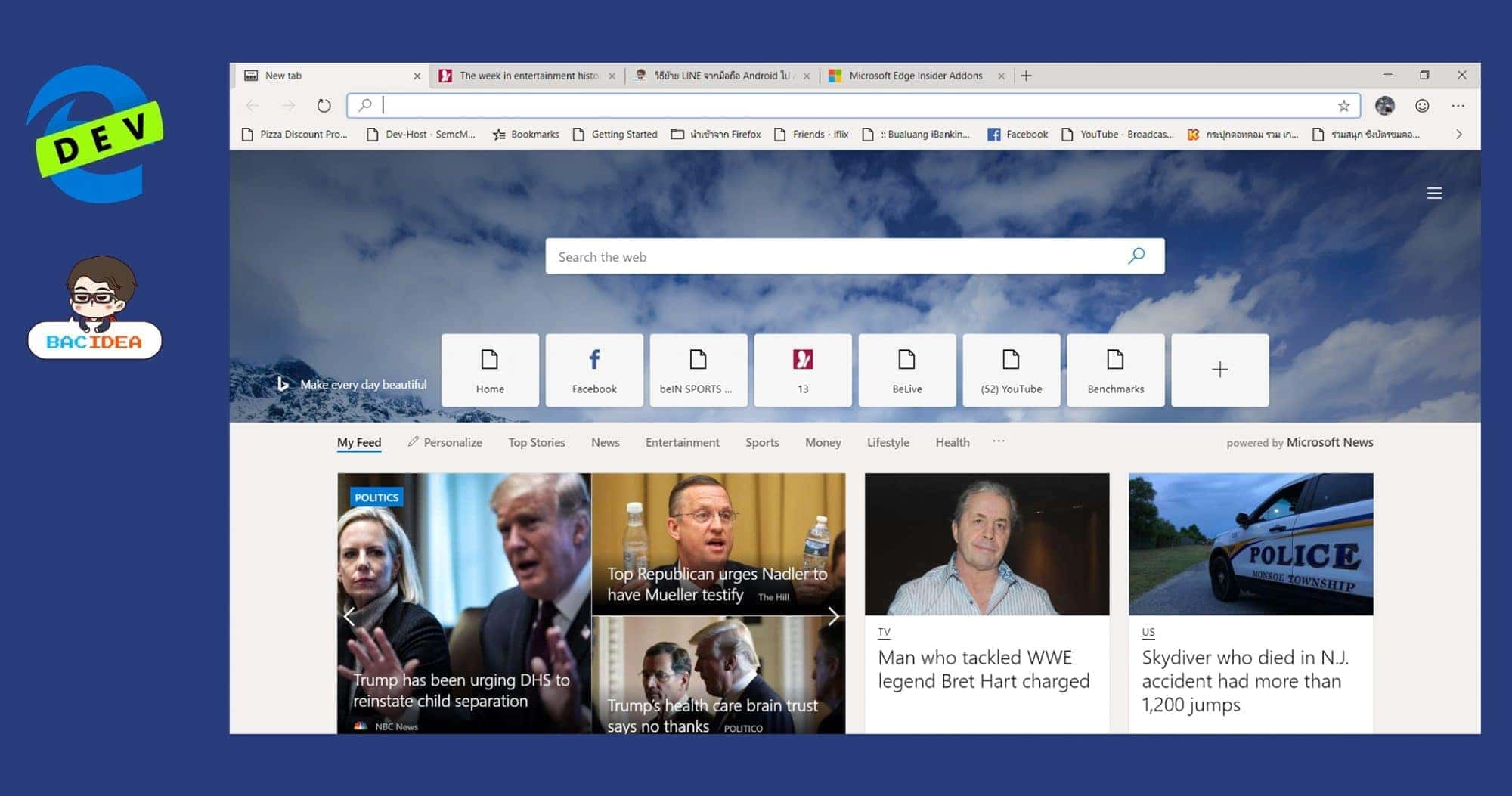
Task: Click the browser Back arrow
Action: pyautogui.click(x=253, y=106)
